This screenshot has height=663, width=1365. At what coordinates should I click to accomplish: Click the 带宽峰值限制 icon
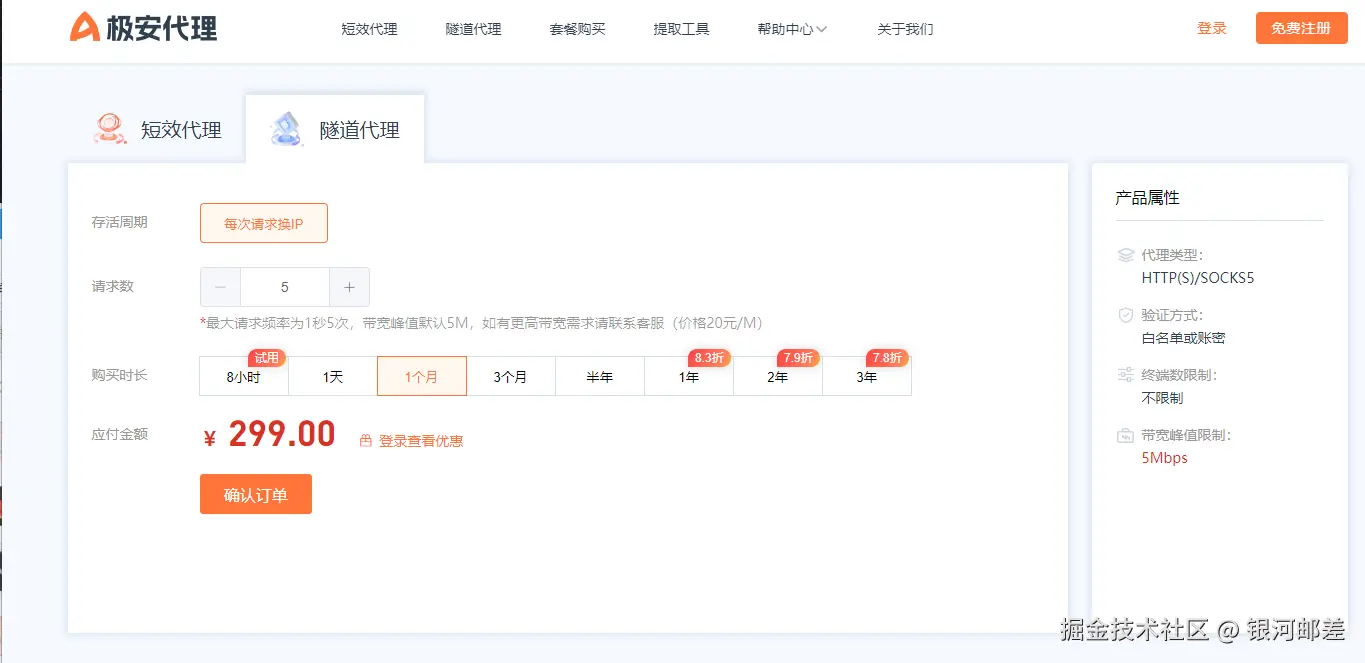(1125, 435)
